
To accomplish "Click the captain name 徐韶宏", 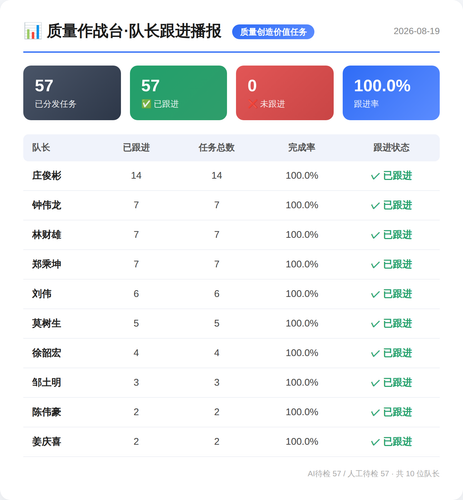I will point(46,353).
